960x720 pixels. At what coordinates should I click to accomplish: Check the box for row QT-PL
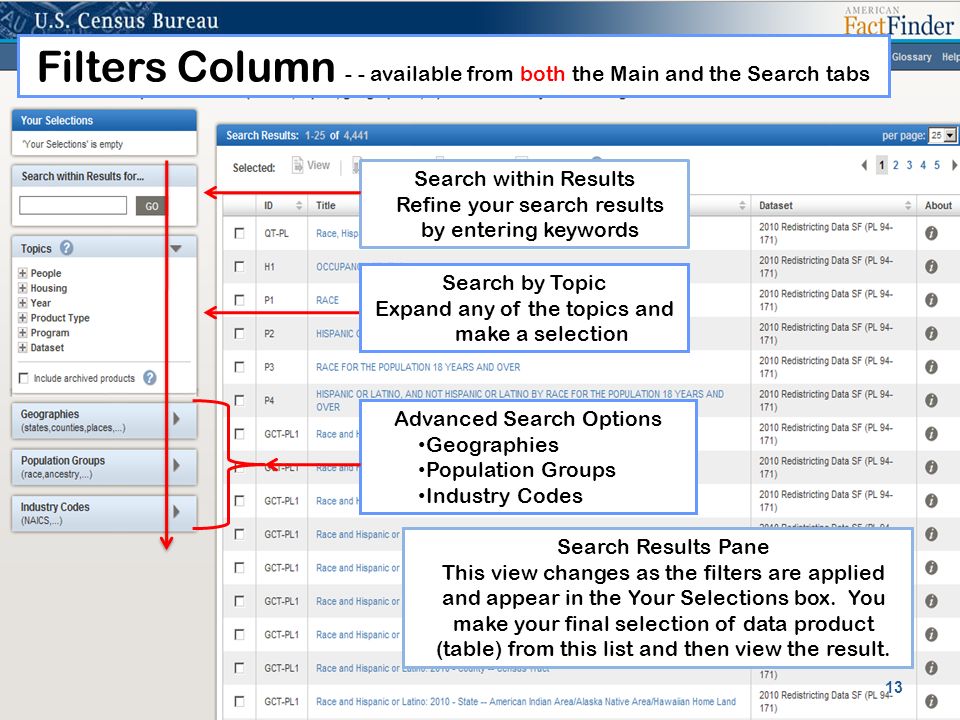point(239,233)
